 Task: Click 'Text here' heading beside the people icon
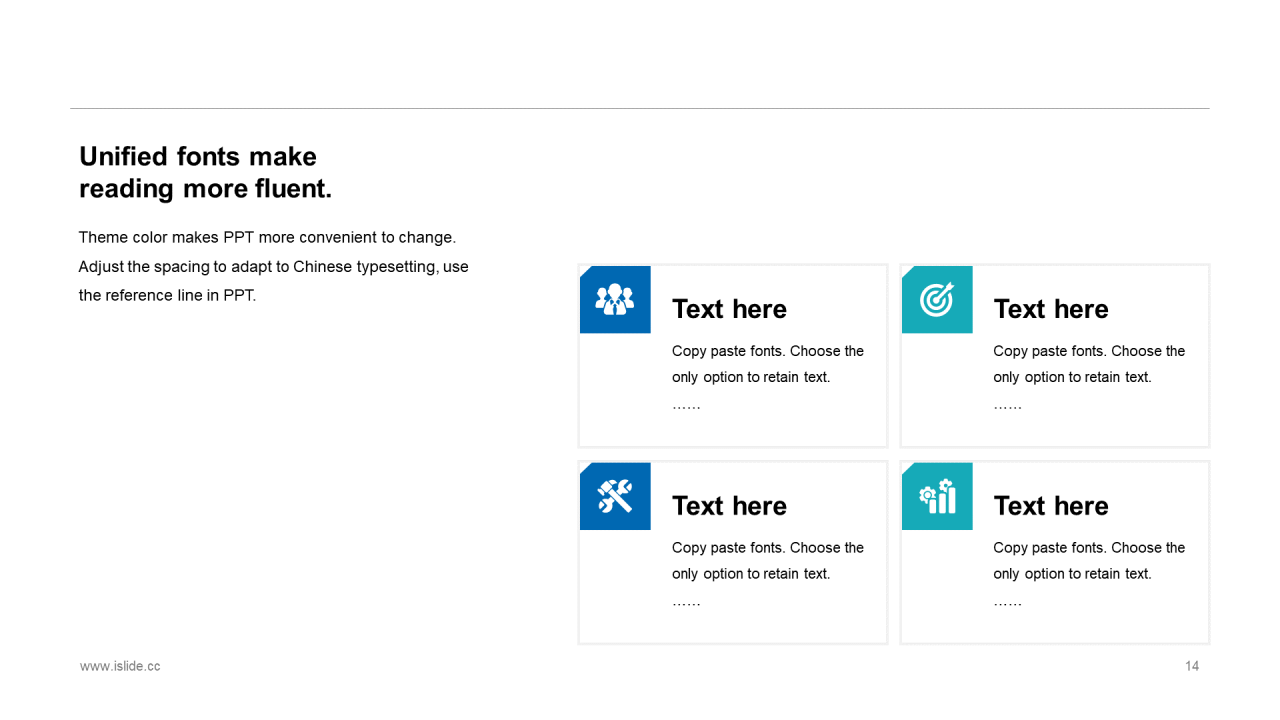coord(729,309)
